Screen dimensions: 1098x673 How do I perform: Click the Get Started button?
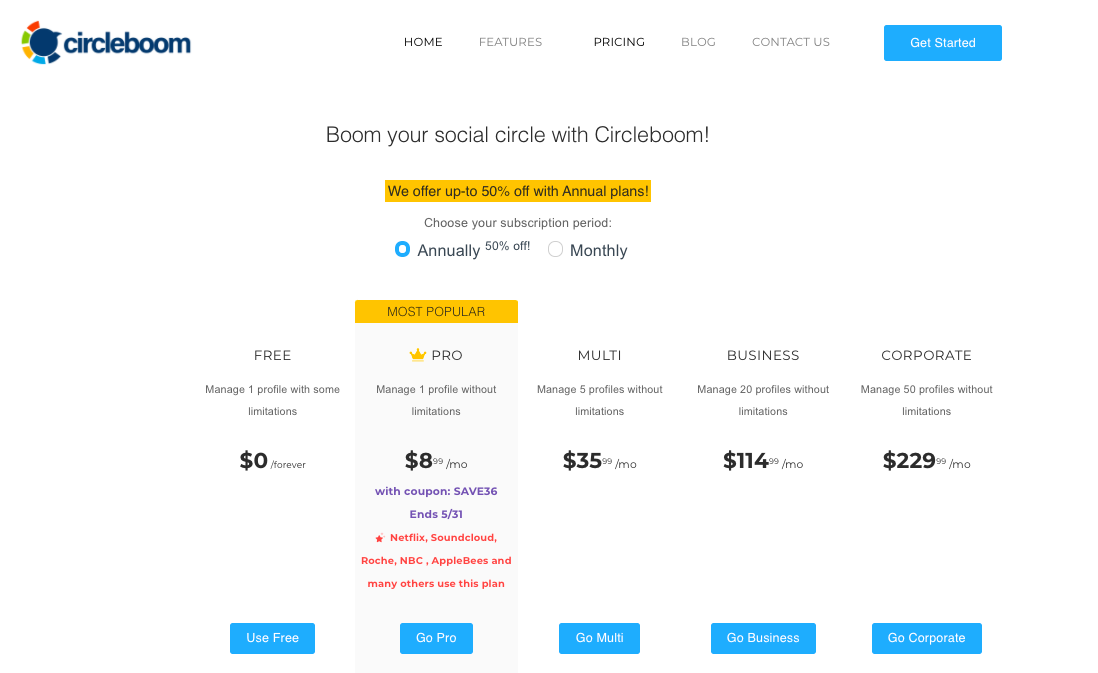pos(942,43)
